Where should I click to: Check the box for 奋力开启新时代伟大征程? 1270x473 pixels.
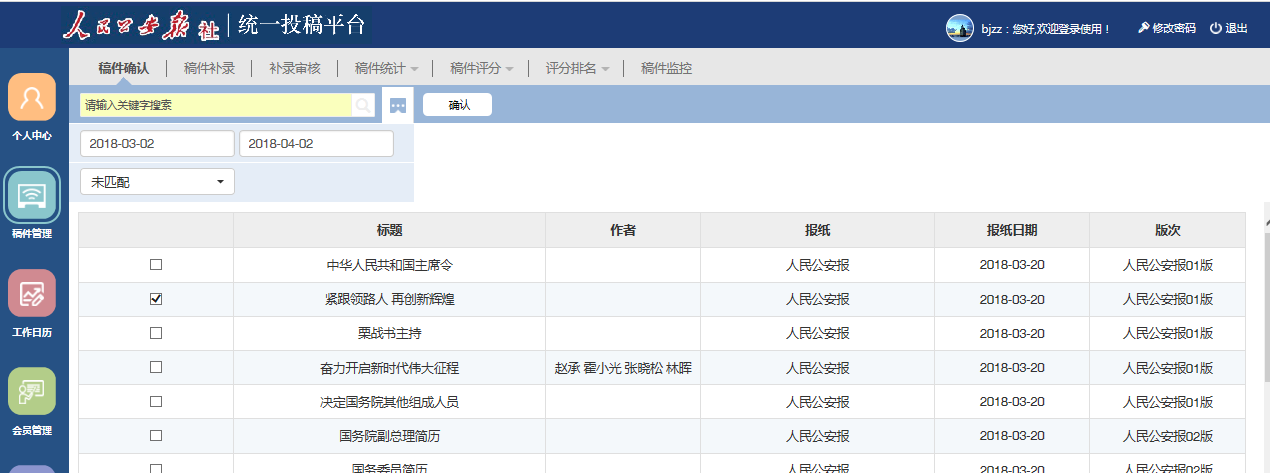[156, 367]
